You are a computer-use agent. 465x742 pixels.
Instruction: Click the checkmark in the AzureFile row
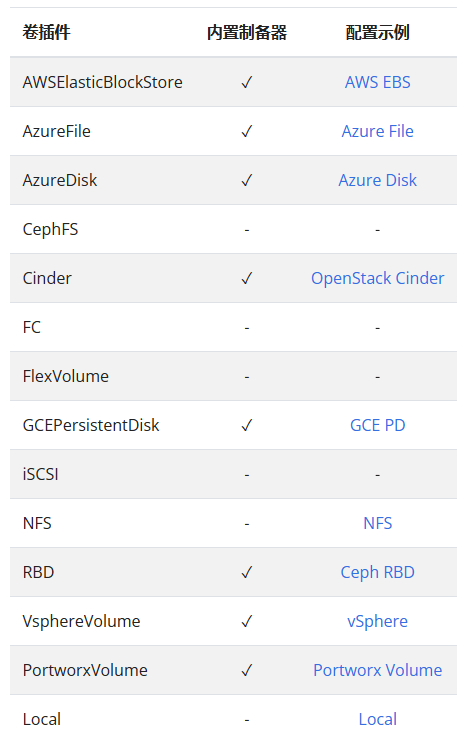(x=246, y=131)
